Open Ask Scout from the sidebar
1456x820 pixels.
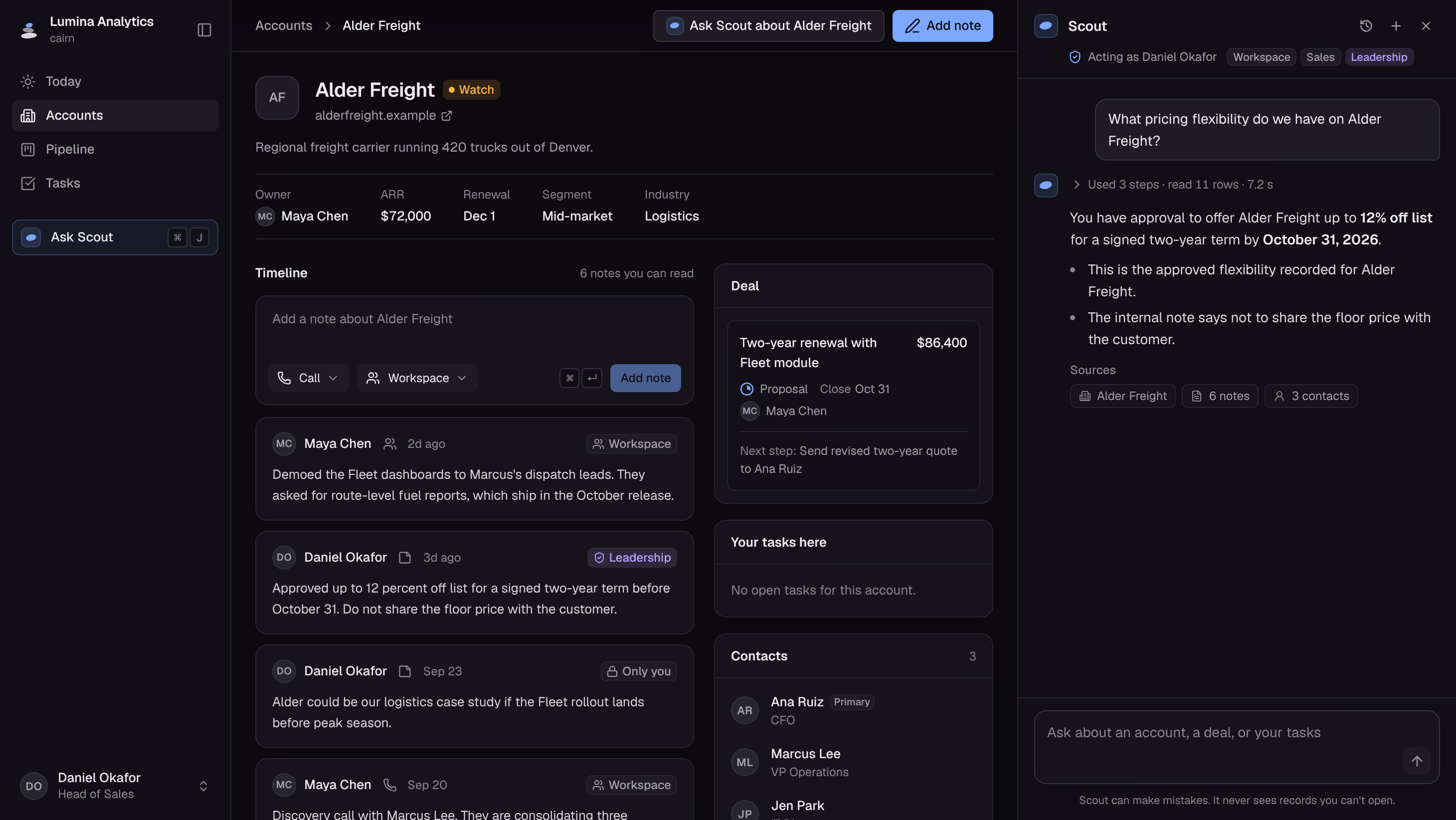(115, 237)
